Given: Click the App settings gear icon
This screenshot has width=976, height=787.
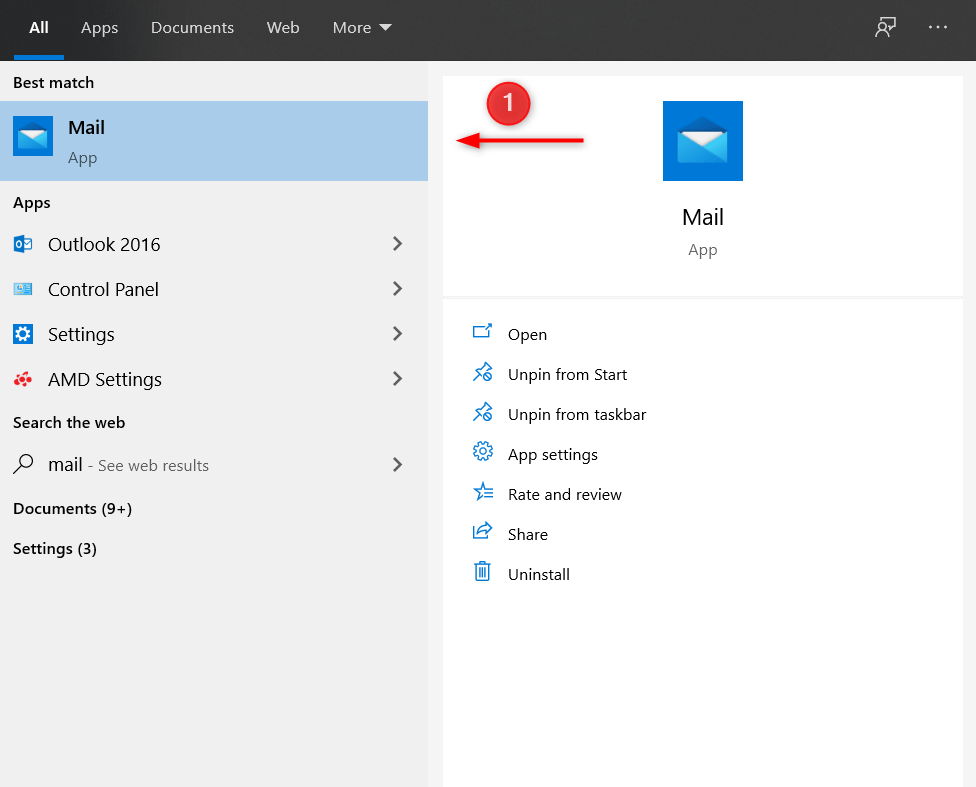Looking at the screenshot, I should pyautogui.click(x=482, y=451).
